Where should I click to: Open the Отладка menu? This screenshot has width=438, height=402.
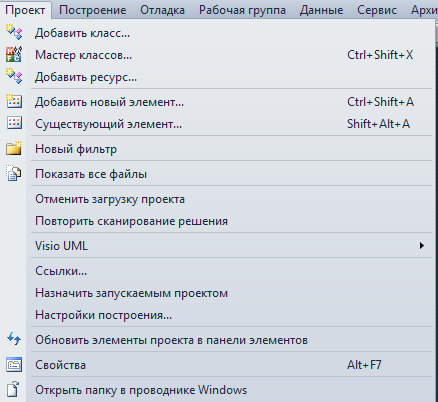(162, 10)
